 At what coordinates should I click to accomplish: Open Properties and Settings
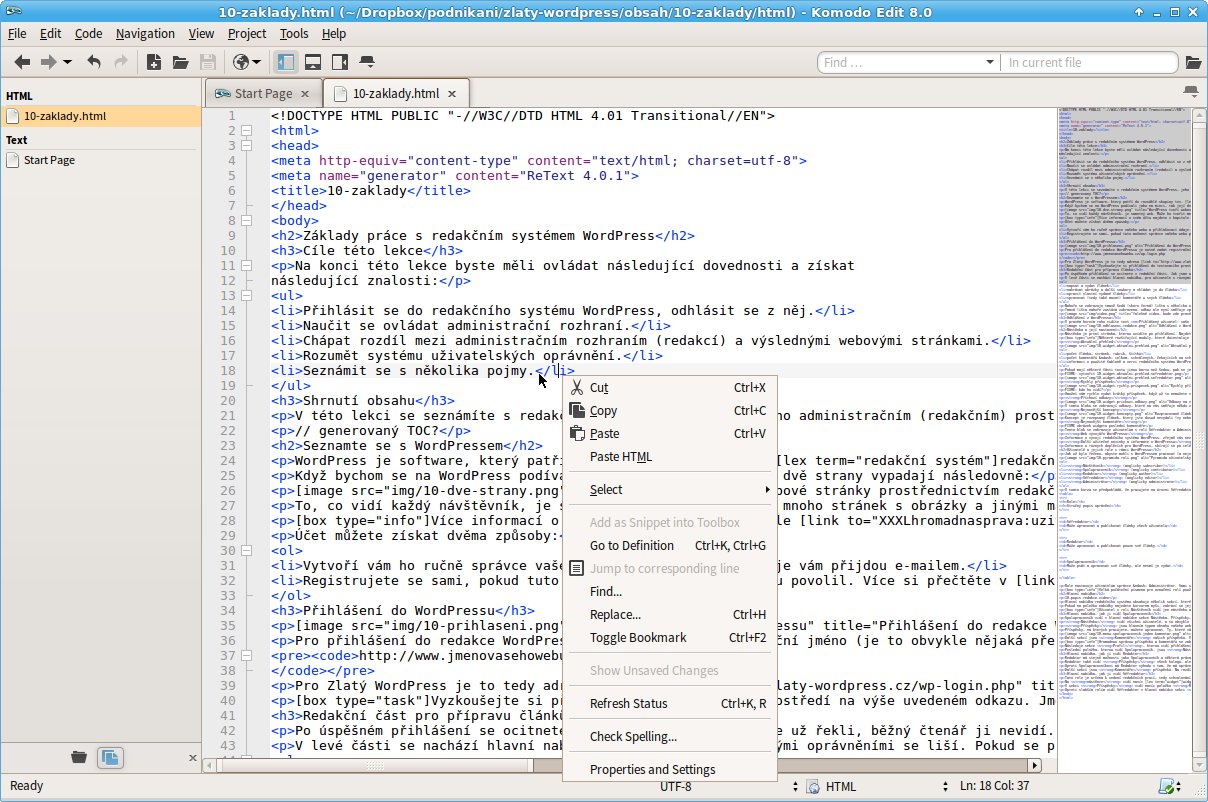670,770
